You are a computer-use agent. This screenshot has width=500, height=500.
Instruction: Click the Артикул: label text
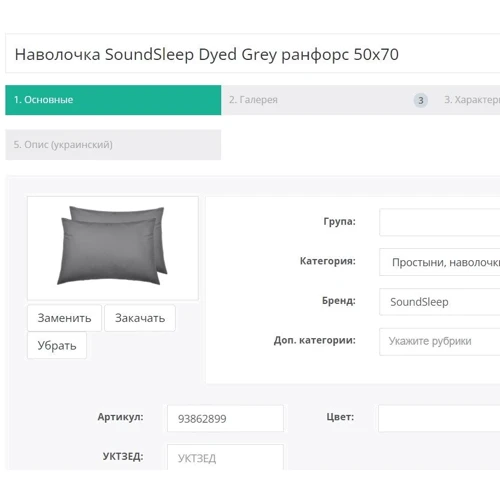tap(120, 417)
